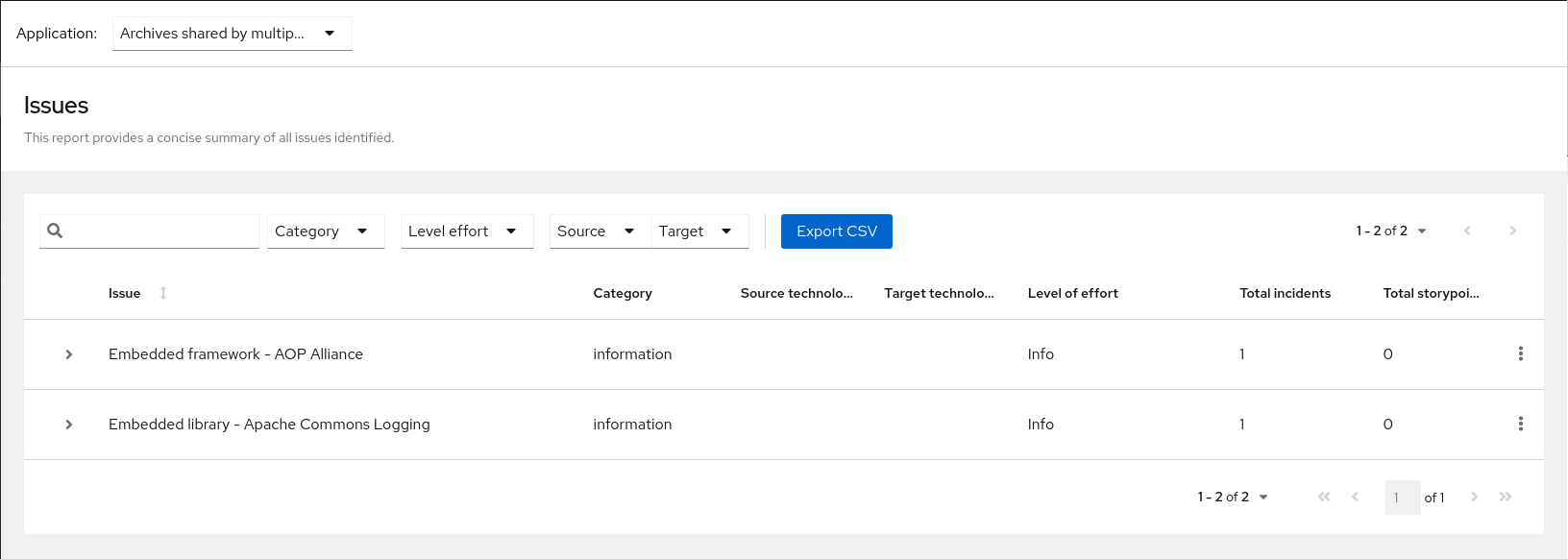The width and height of the screenshot is (1568, 559).
Task: Click the search magnifier icon
Action: [55, 231]
